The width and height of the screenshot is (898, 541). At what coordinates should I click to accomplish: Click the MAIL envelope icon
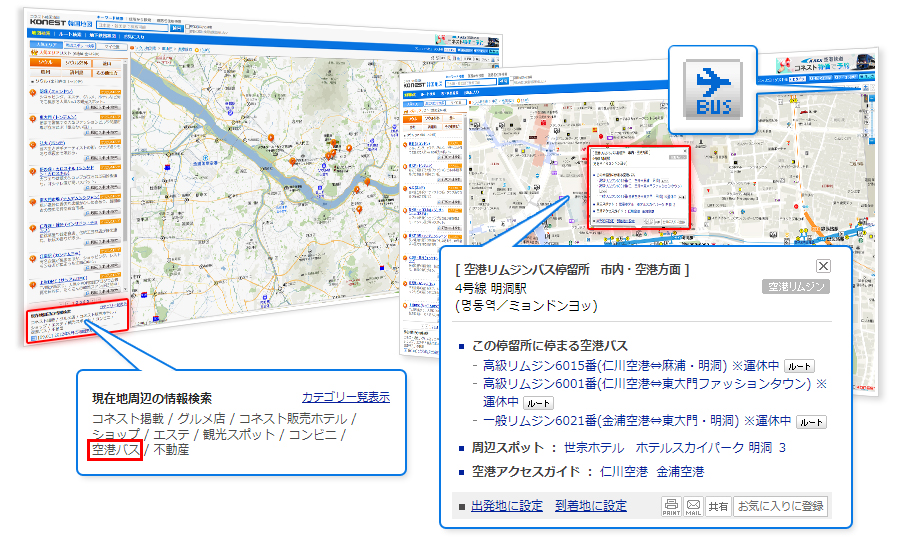click(693, 506)
